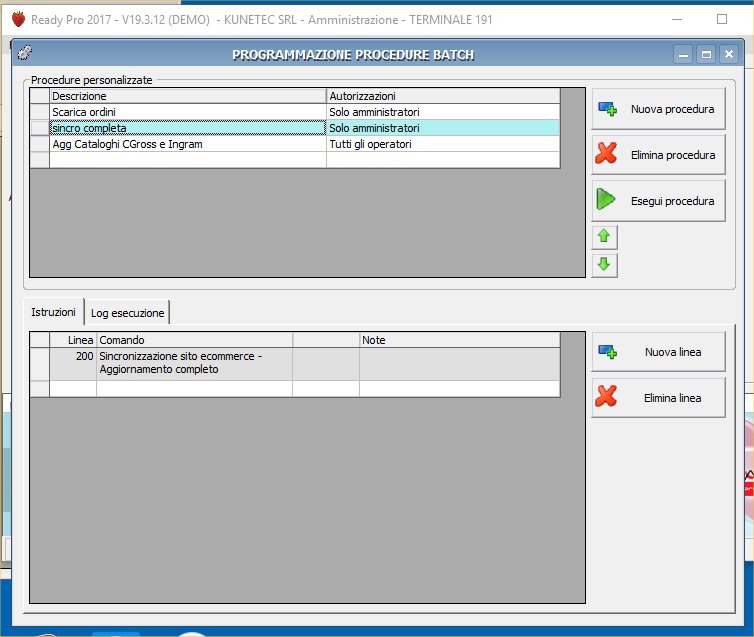Click row selector of Scarica ordini
Screen dimensions: 754x637
[x=40, y=112]
